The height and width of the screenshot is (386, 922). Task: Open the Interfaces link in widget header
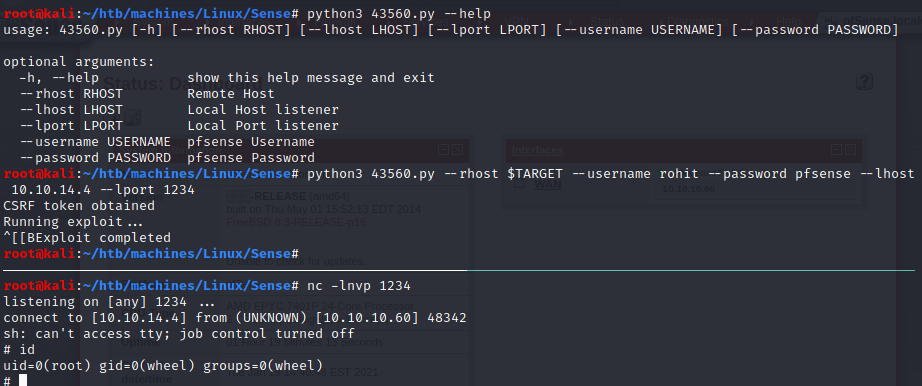pyautogui.click(x=537, y=151)
